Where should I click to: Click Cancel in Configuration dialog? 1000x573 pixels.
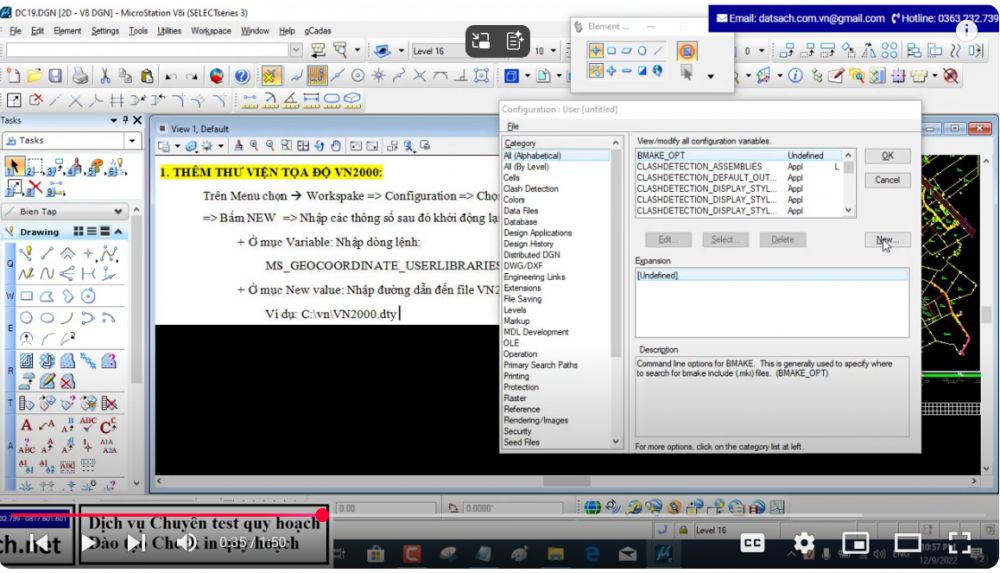point(887,180)
